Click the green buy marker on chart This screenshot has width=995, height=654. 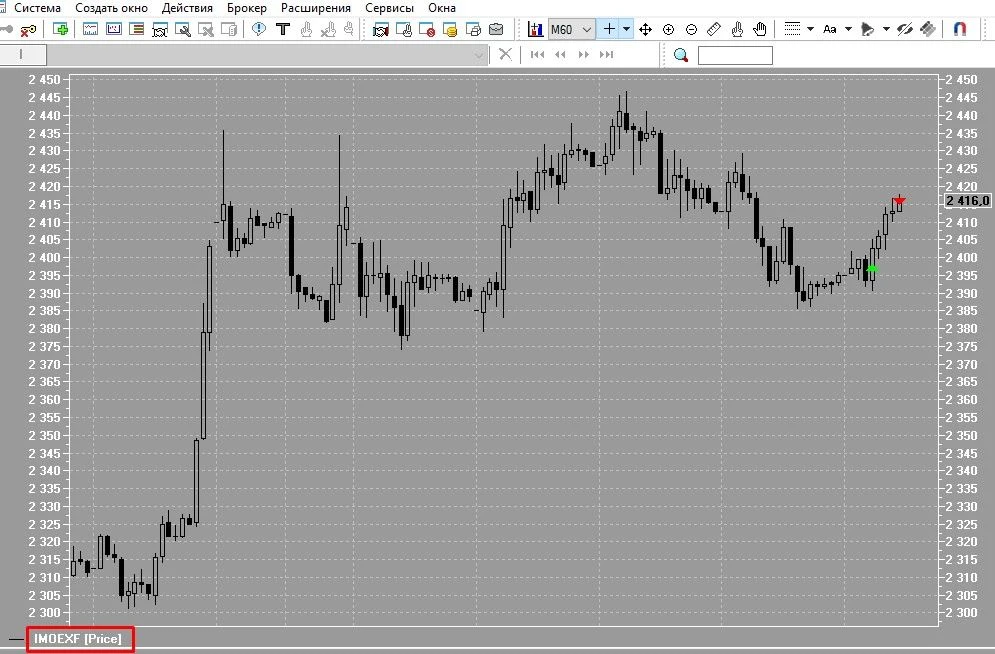point(872,269)
